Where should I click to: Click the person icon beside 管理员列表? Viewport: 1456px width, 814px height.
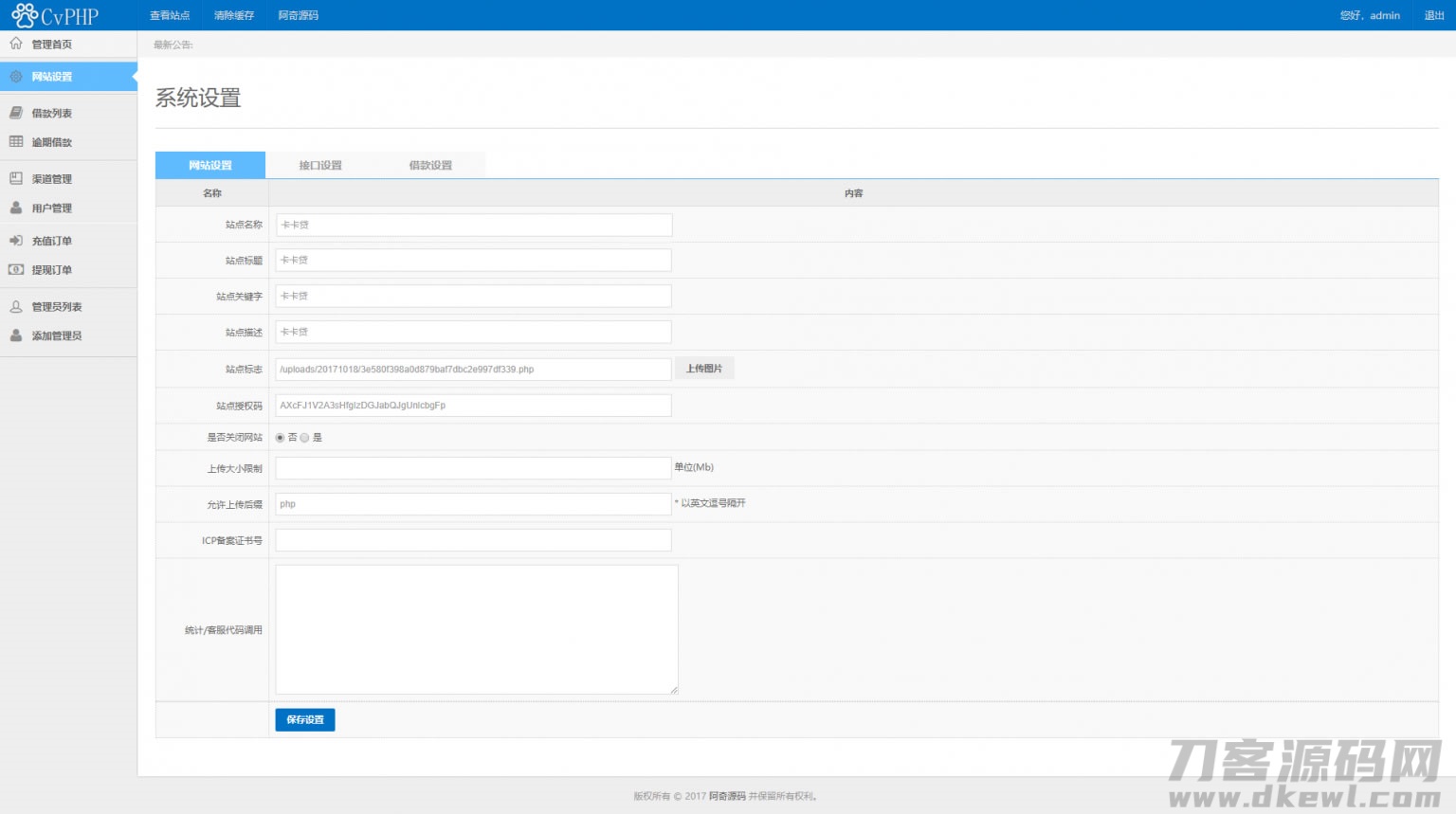pyautogui.click(x=16, y=307)
